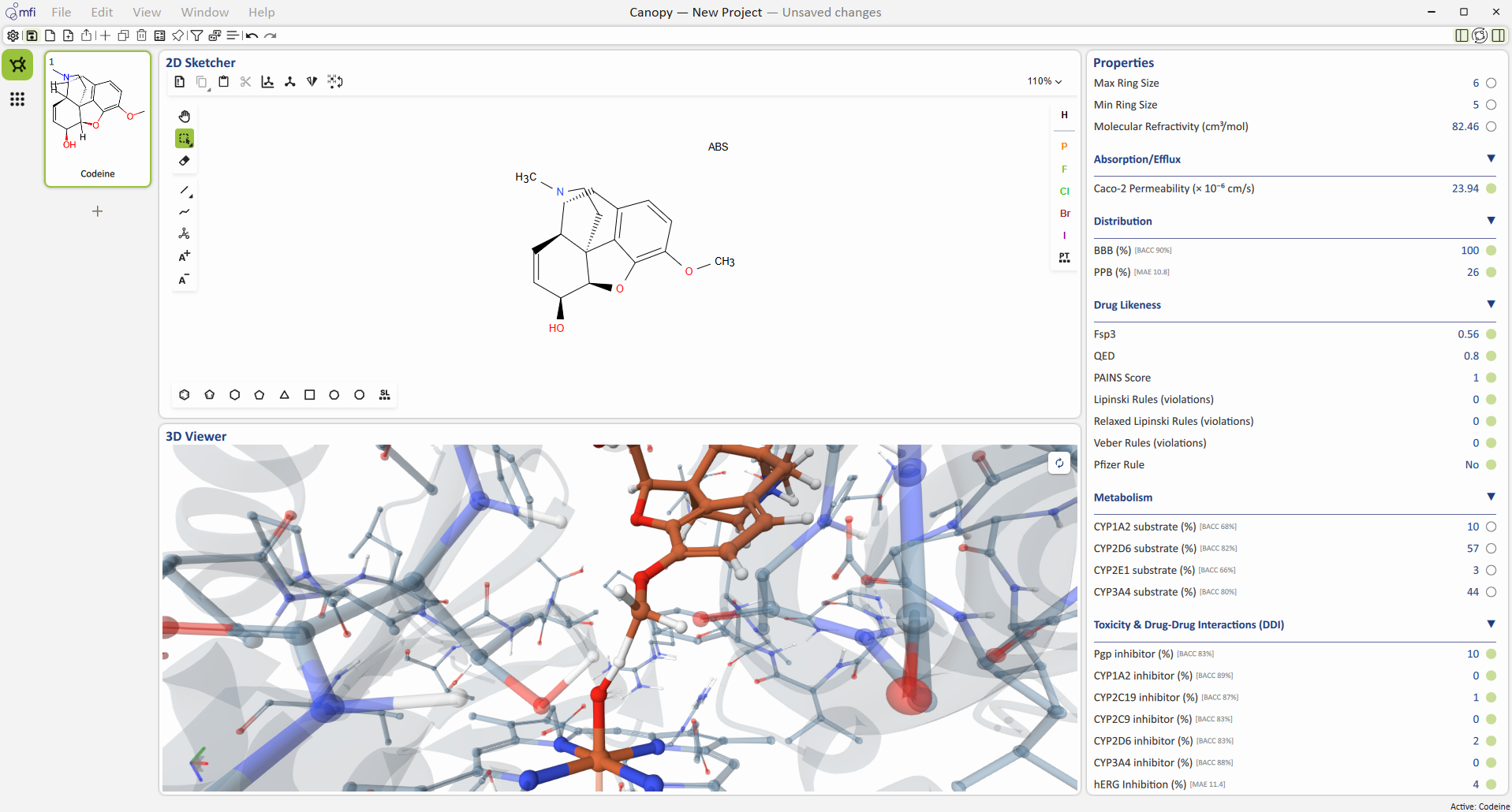The height and width of the screenshot is (812, 1512).
Task: Select the A- charge decrease tool
Action: point(185,279)
